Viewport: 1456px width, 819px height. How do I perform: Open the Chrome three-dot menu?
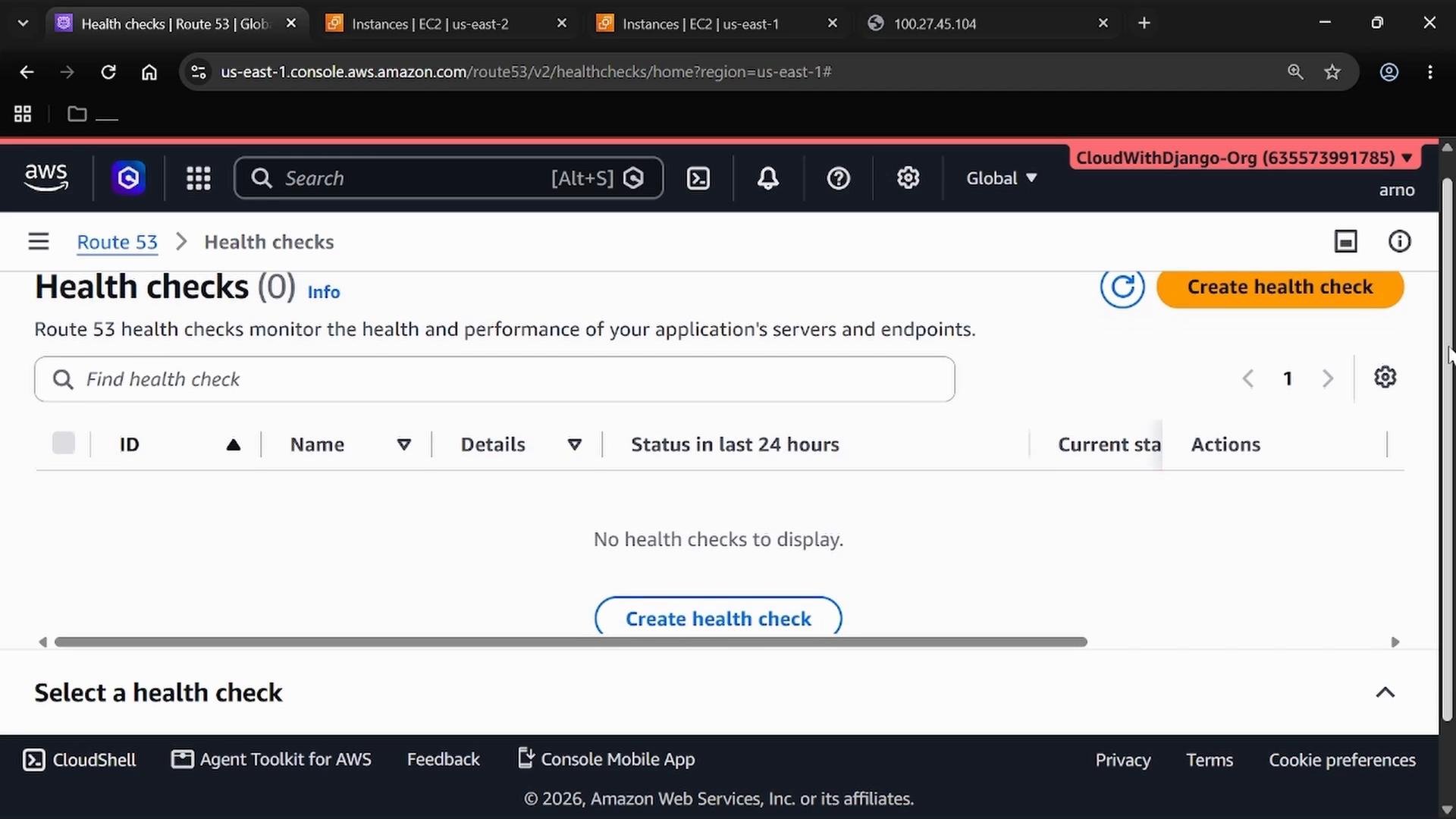[1430, 72]
